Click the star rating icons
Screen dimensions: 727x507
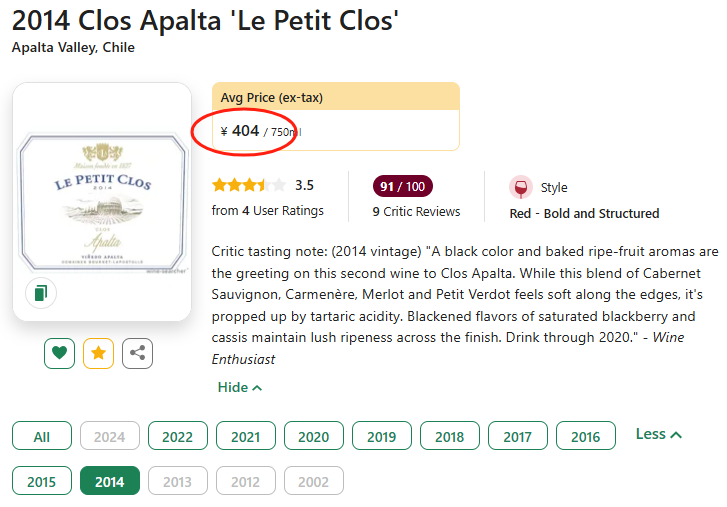point(249,185)
